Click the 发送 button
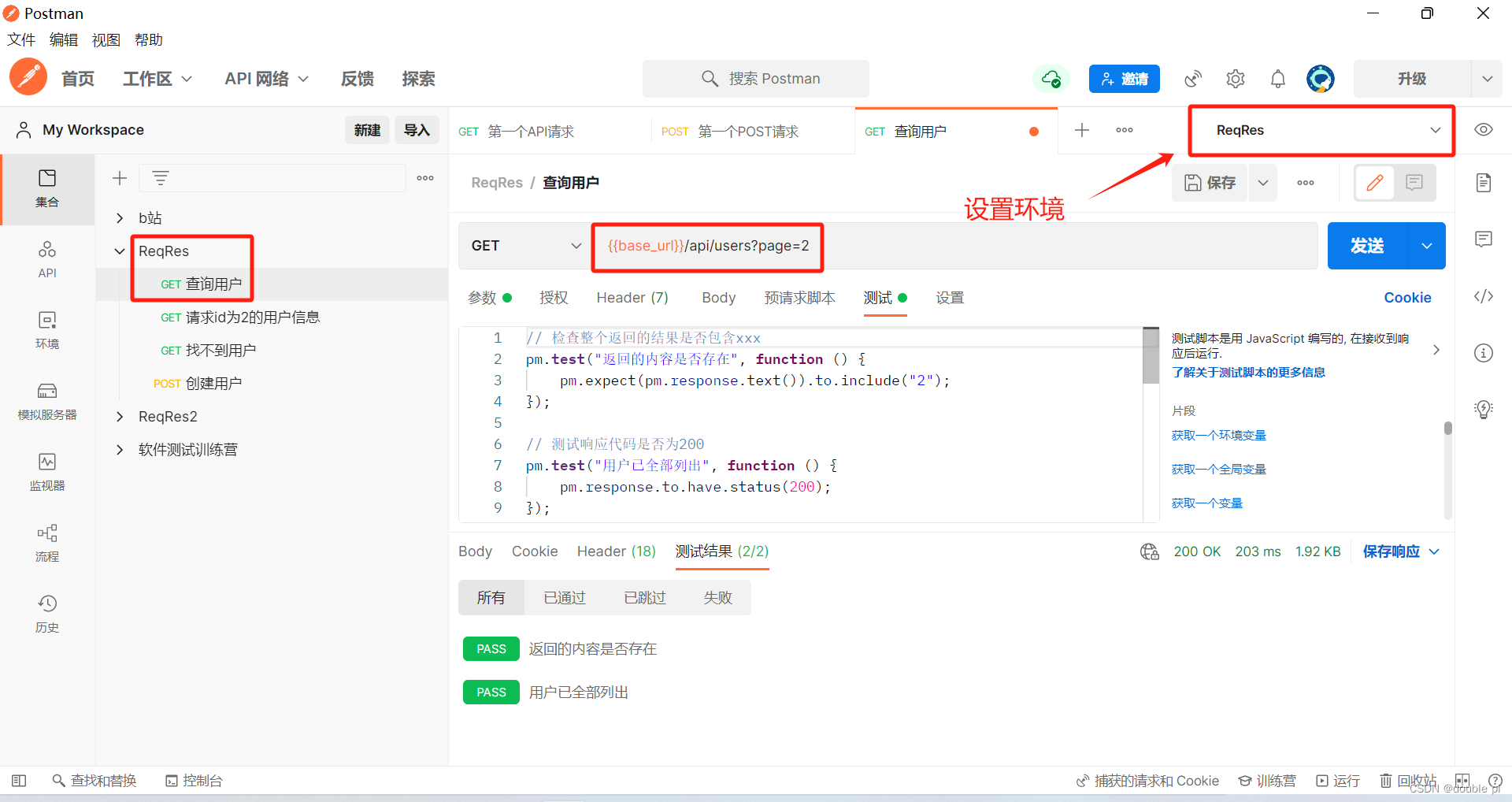The height and width of the screenshot is (802, 1512). [x=1367, y=246]
